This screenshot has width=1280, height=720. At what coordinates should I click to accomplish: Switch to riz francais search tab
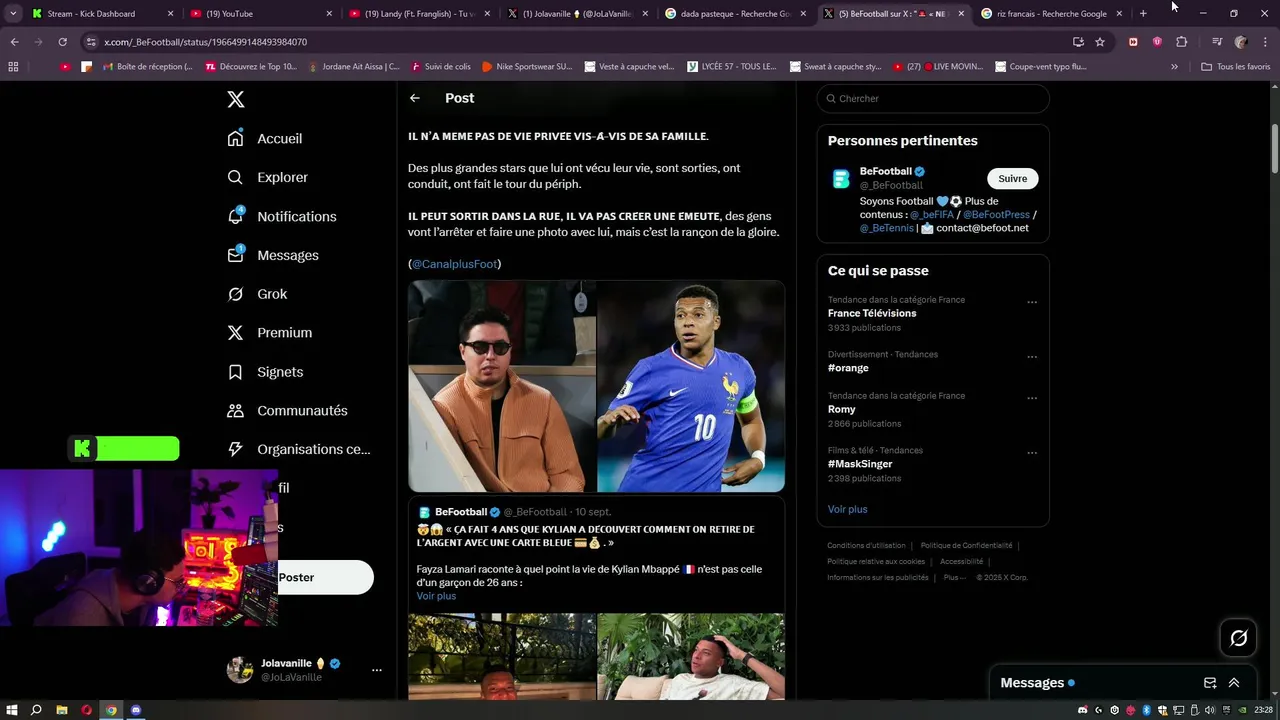pos(1051,14)
